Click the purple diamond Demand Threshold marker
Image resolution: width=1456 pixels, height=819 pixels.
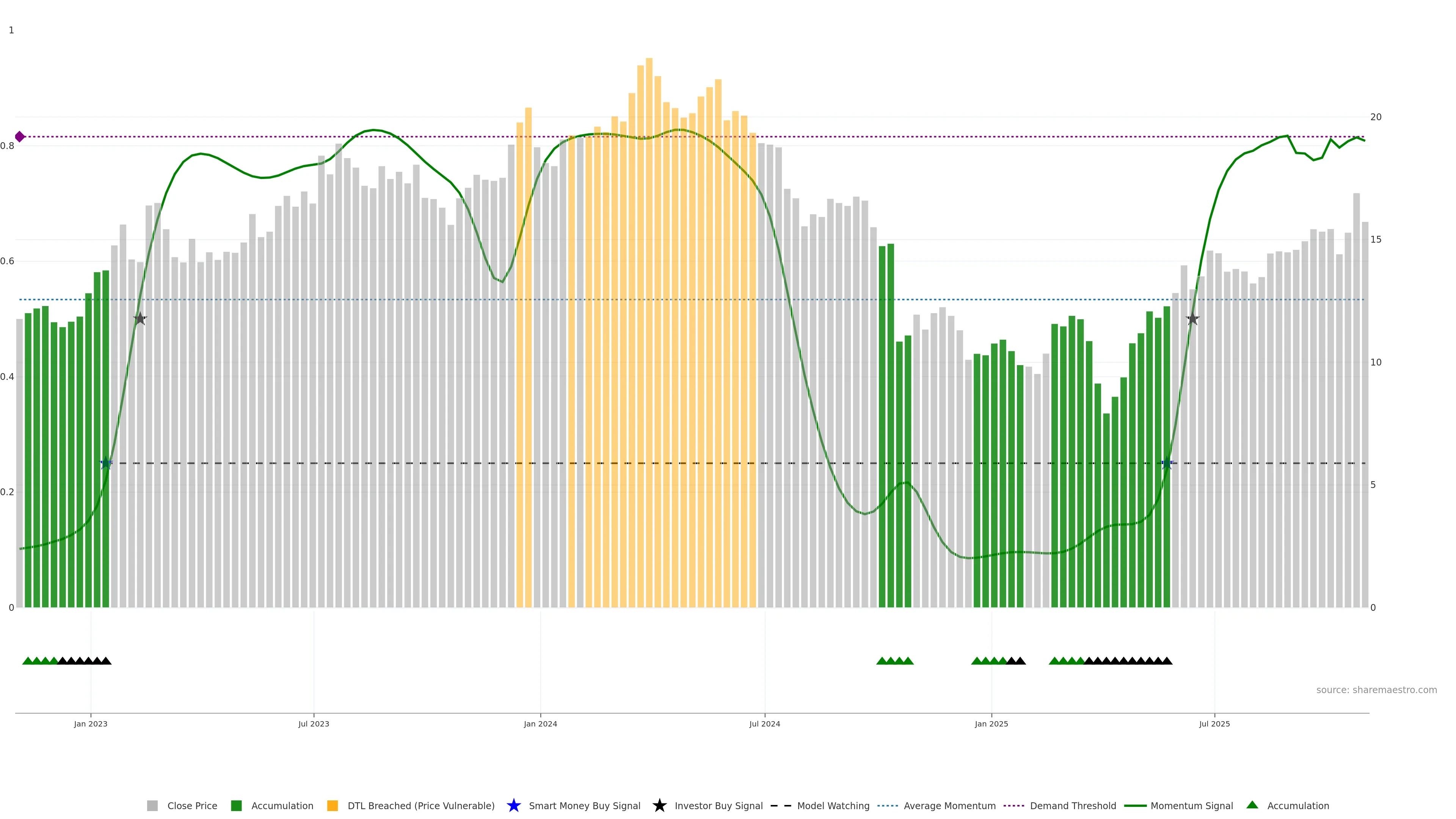coord(20,137)
